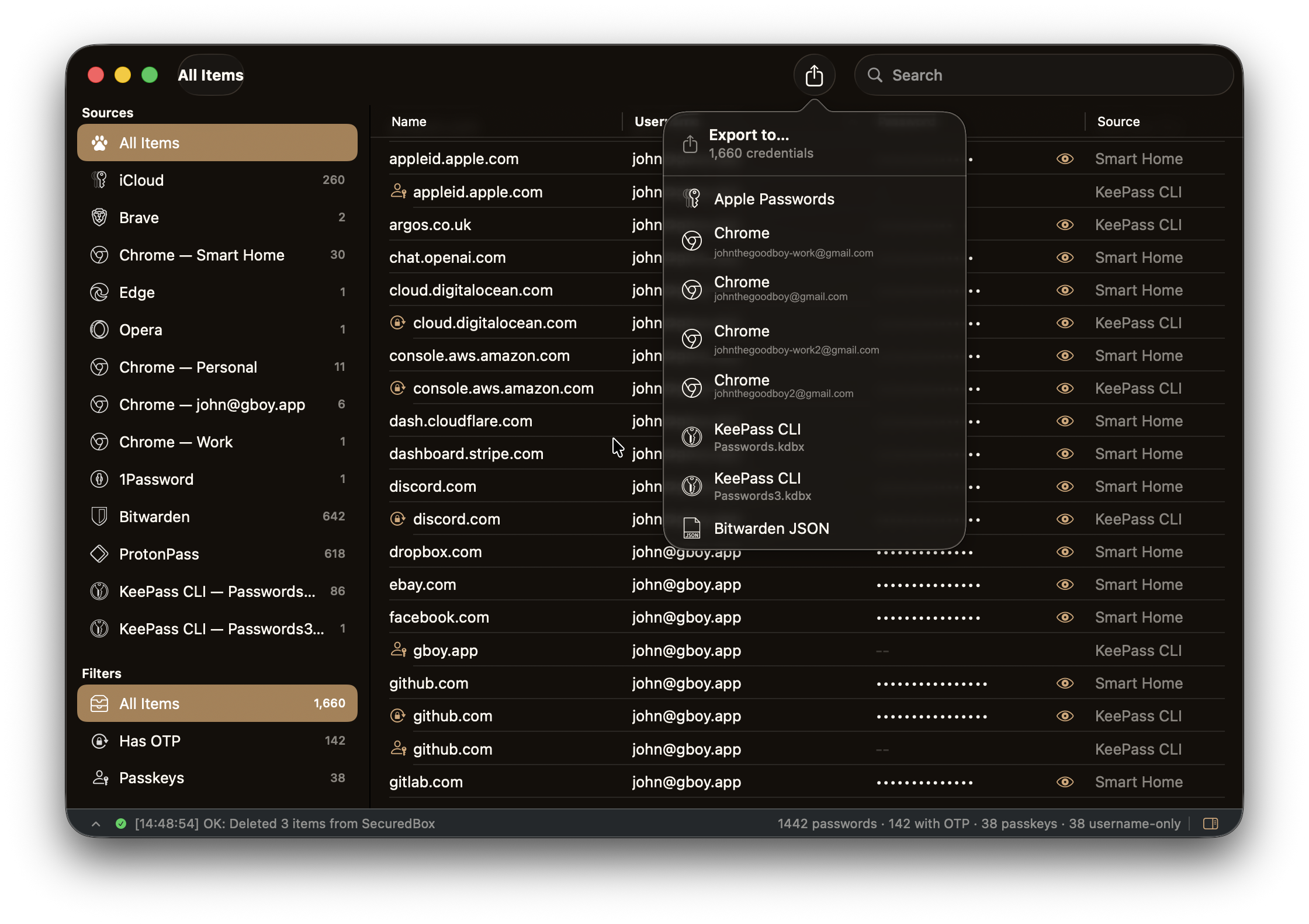
Task: Show only Passkeys items
Action: [x=153, y=777]
